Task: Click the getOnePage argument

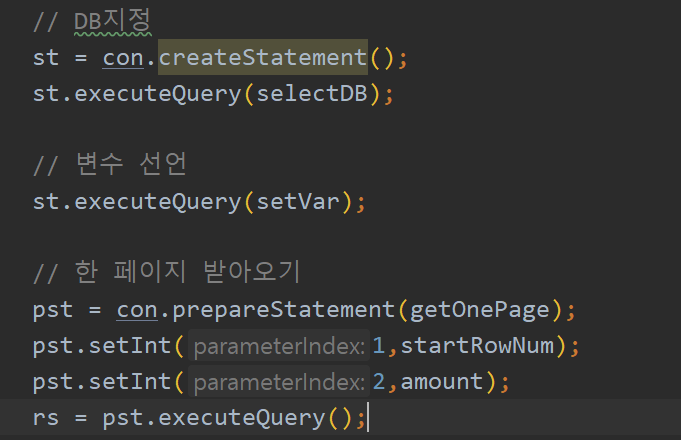Action: click(x=479, y=311)
